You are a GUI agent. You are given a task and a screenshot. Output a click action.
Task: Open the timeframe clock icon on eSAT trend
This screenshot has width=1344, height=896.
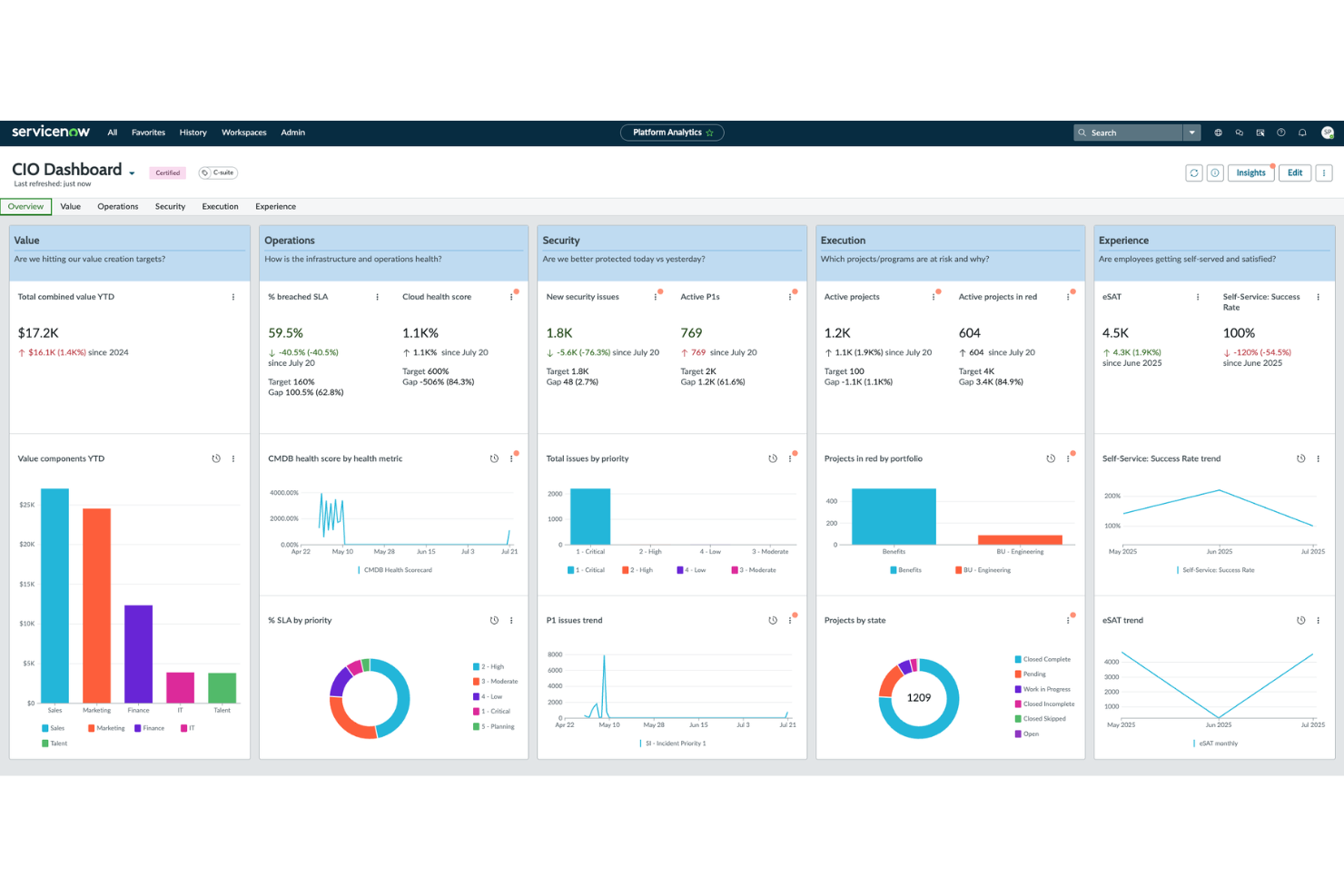point(1300,620)
